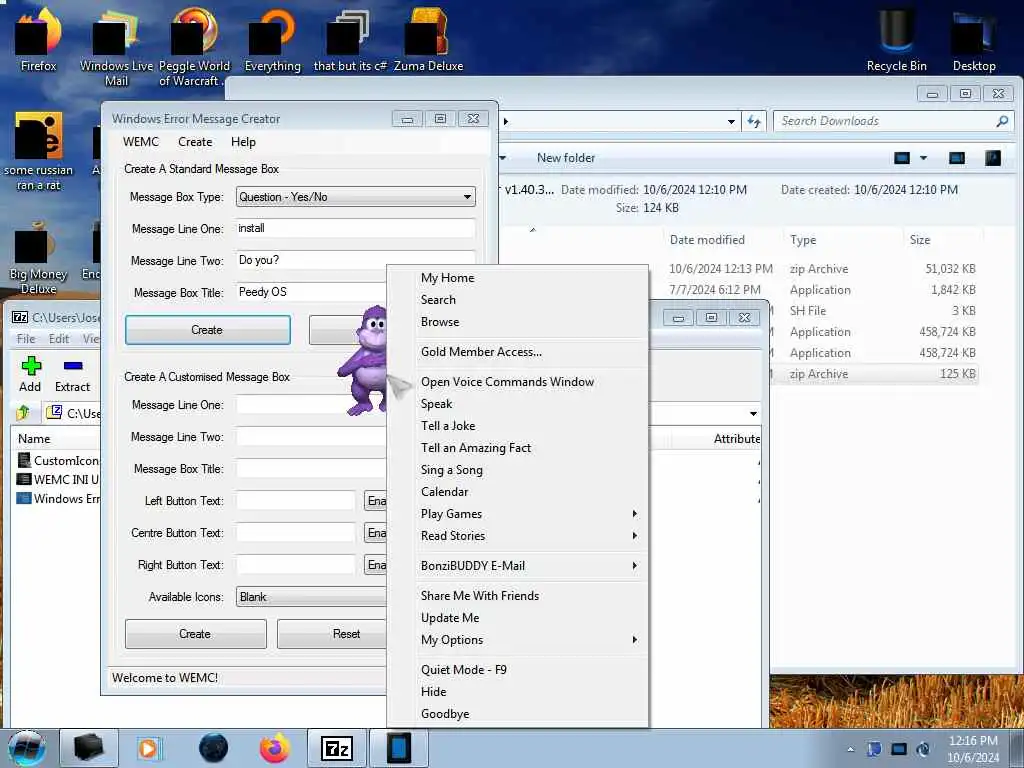Click the Windows Start orb
The width and height of the screenshot is (1024, 768).
coord(27,748)
